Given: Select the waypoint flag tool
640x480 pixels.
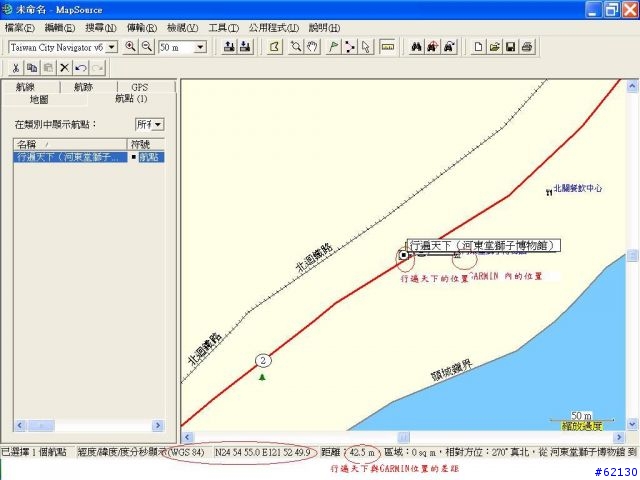Looking at the screenshot, I should tap(334, 47).
